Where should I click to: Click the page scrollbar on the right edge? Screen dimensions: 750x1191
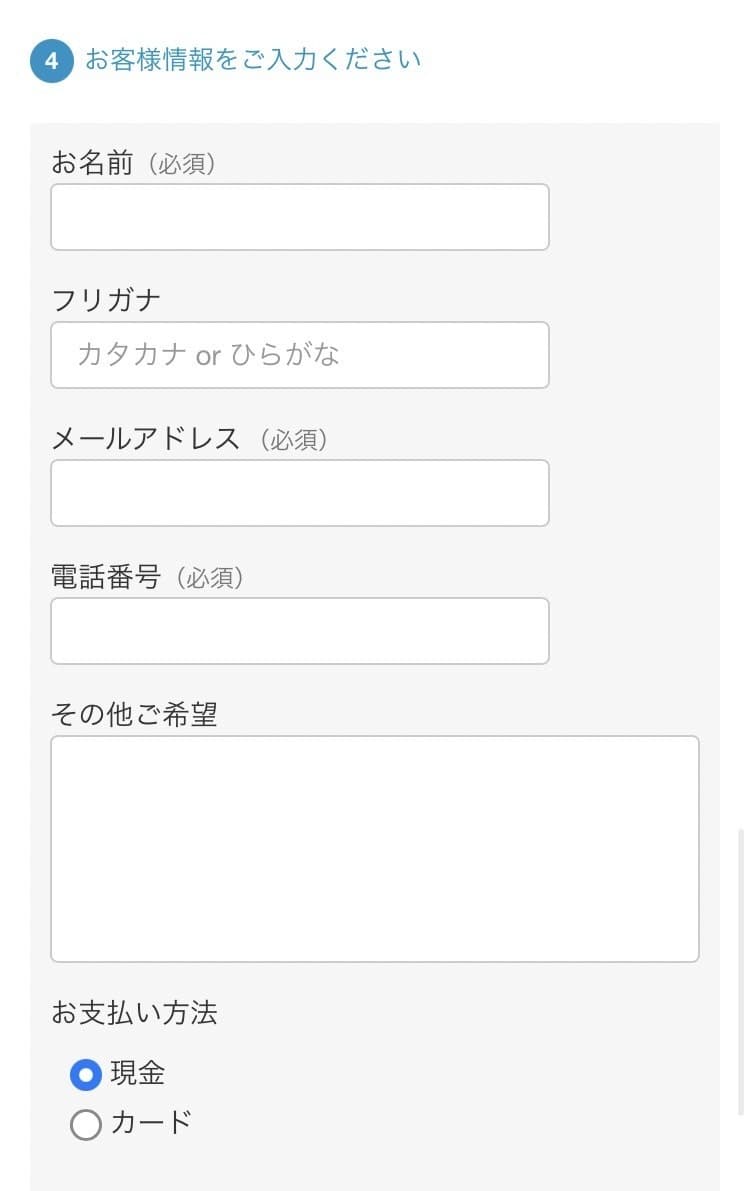[x=740, y=970]
